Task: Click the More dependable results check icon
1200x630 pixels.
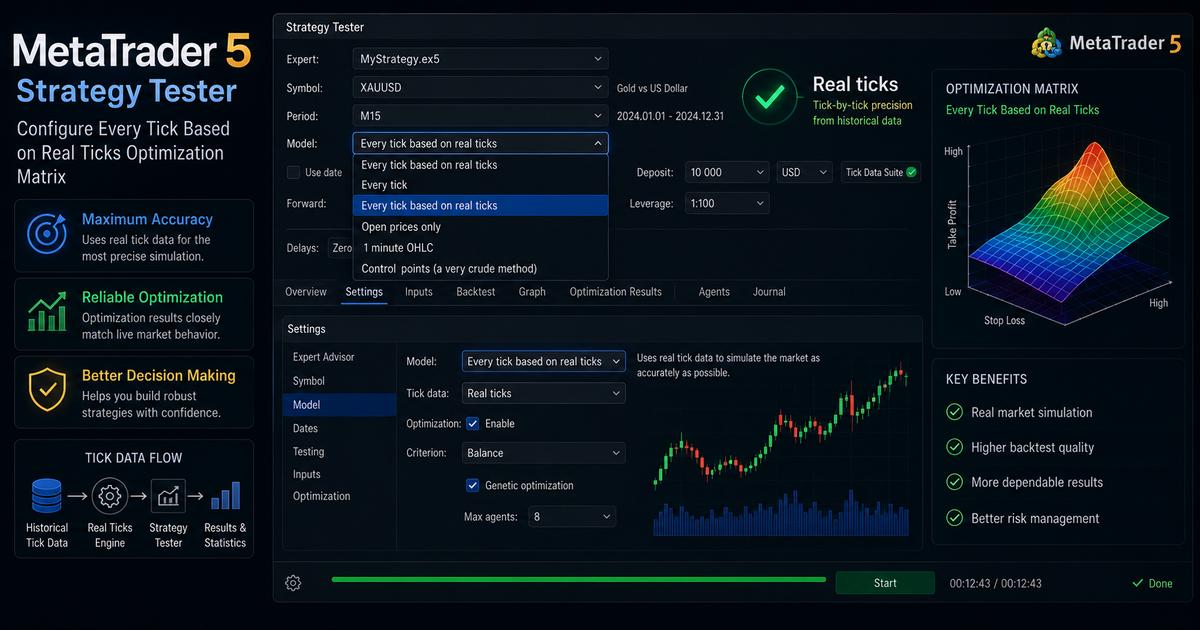Action: pyautogui.click(x=954, y=482)
